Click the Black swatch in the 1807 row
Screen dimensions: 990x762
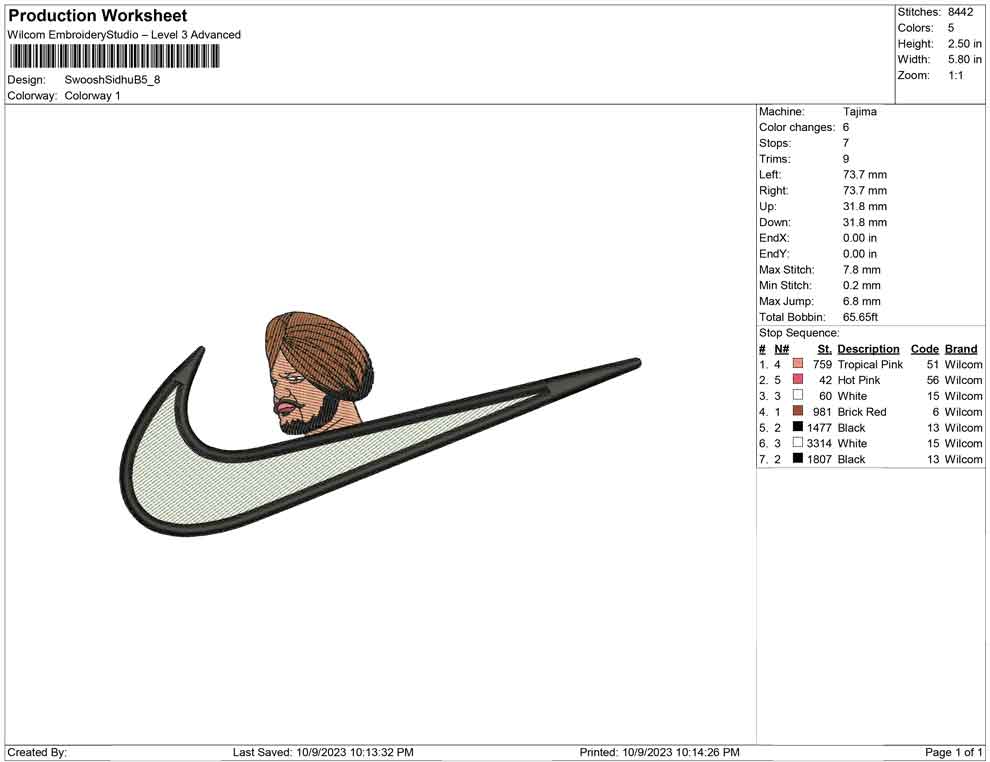point(798,458)
